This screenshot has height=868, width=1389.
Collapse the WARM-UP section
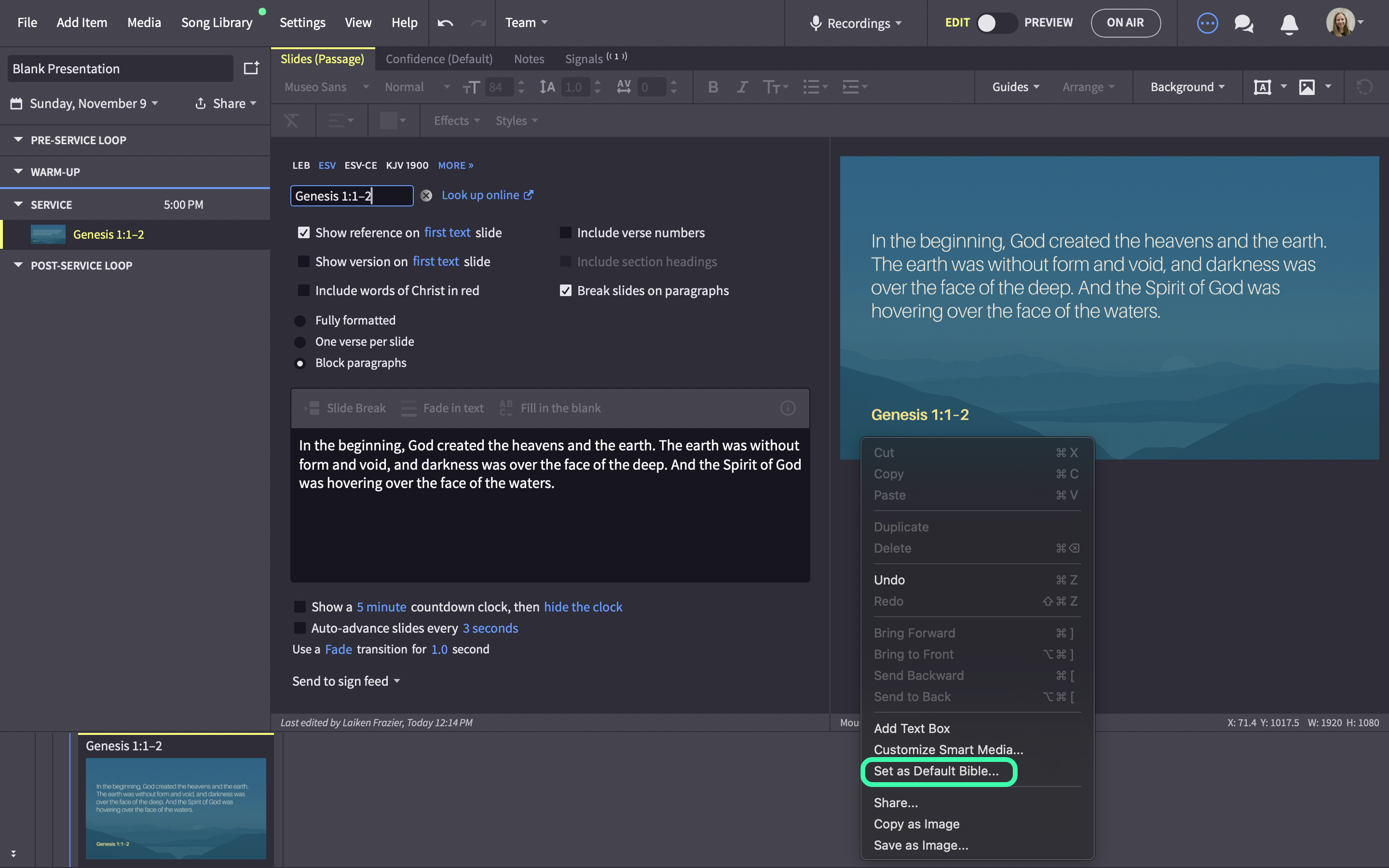click(18, 172)
